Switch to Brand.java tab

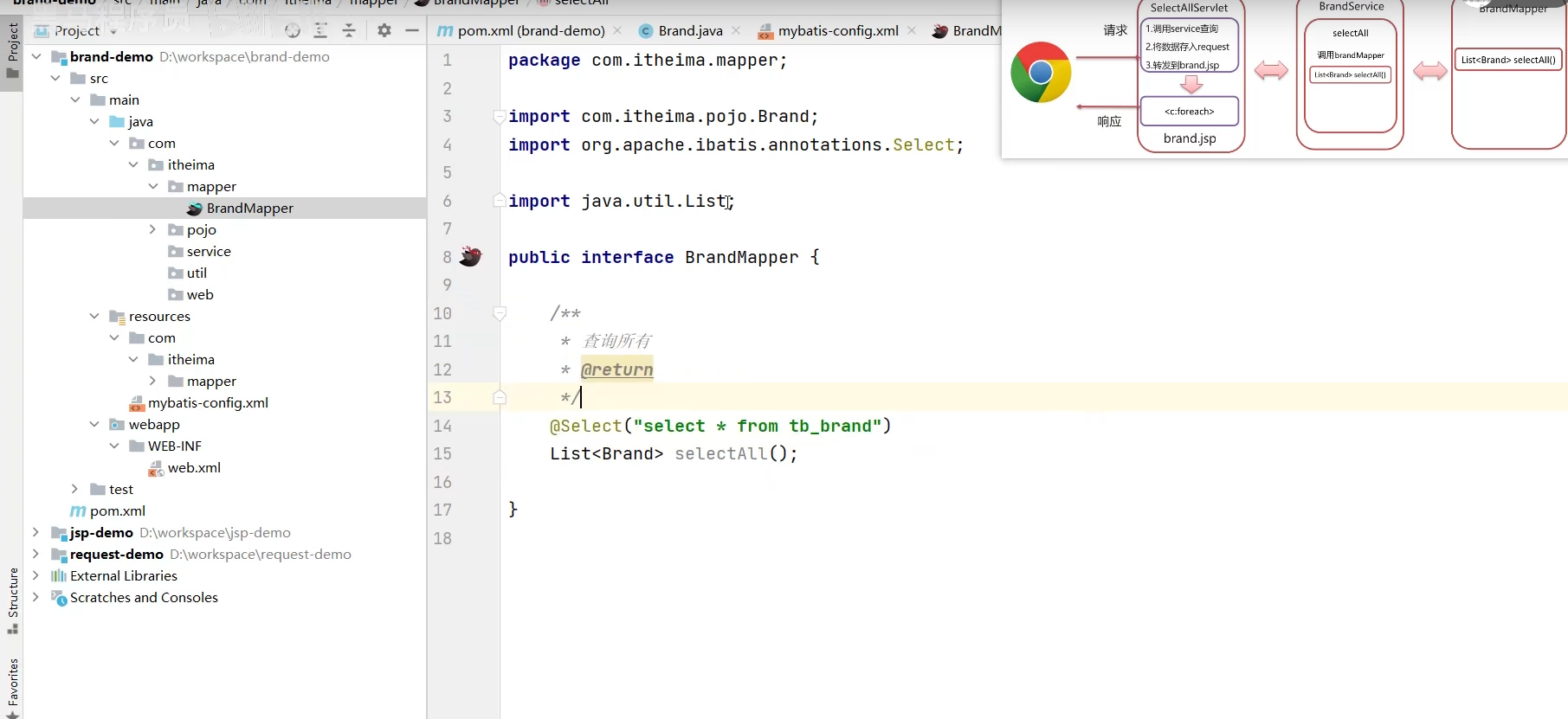coord(681,30)
